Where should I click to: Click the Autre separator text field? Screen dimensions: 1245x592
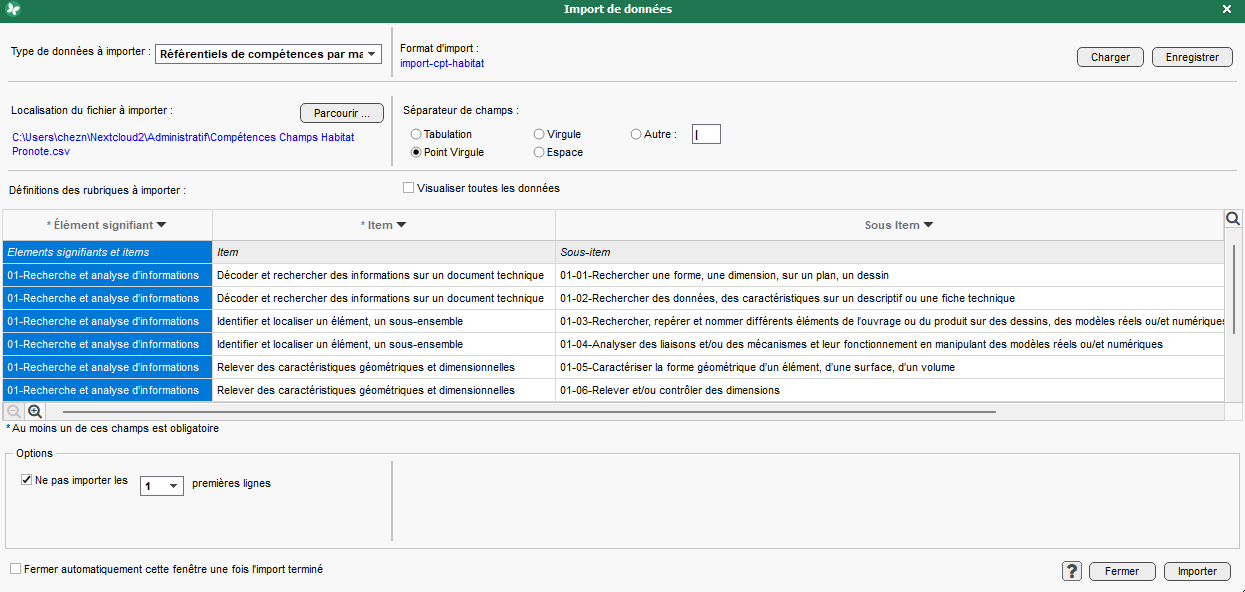(x=706, y=134)
